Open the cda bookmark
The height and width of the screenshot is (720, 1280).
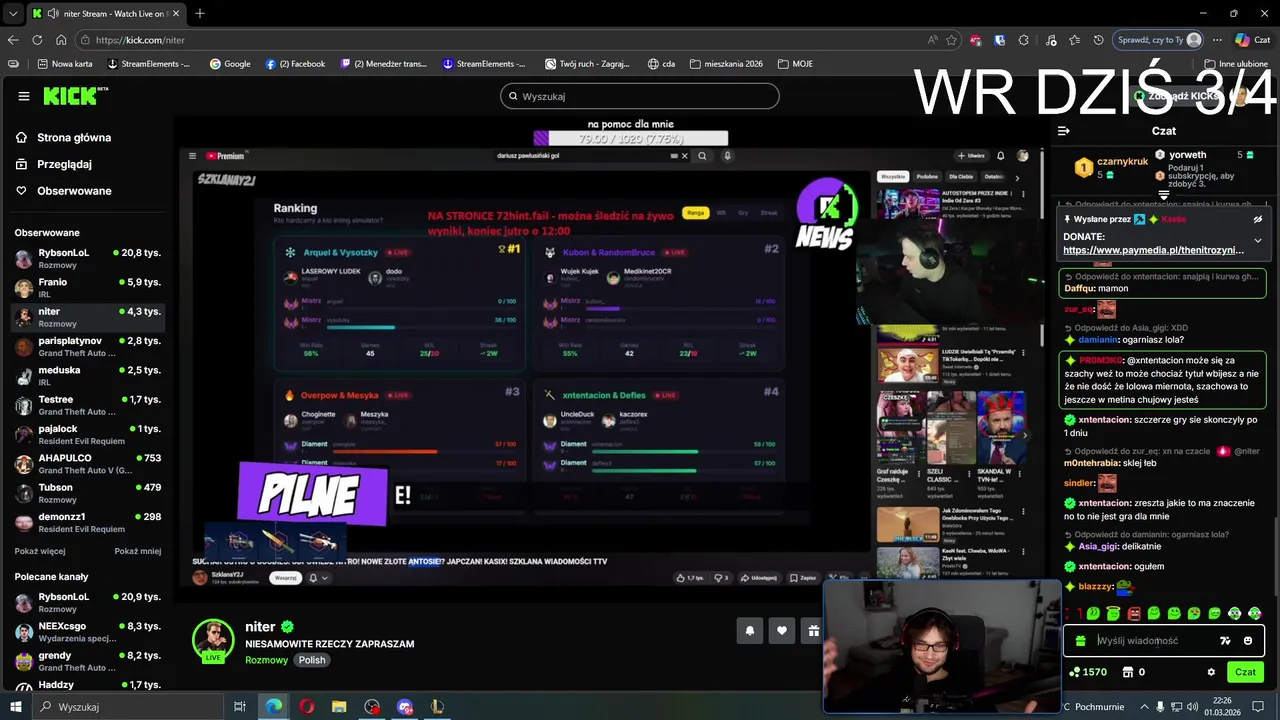[x=661, y=64]
